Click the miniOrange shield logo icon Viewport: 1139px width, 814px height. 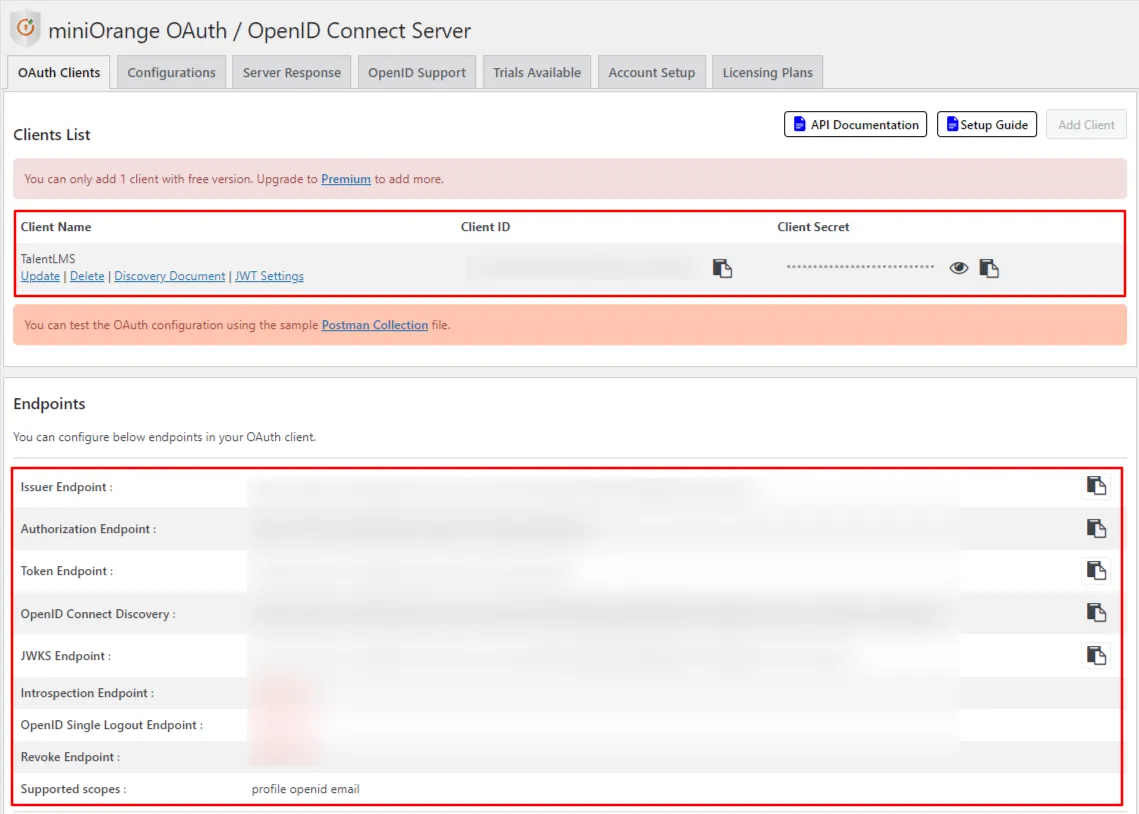pyautogui.click(x=25, y=29)
